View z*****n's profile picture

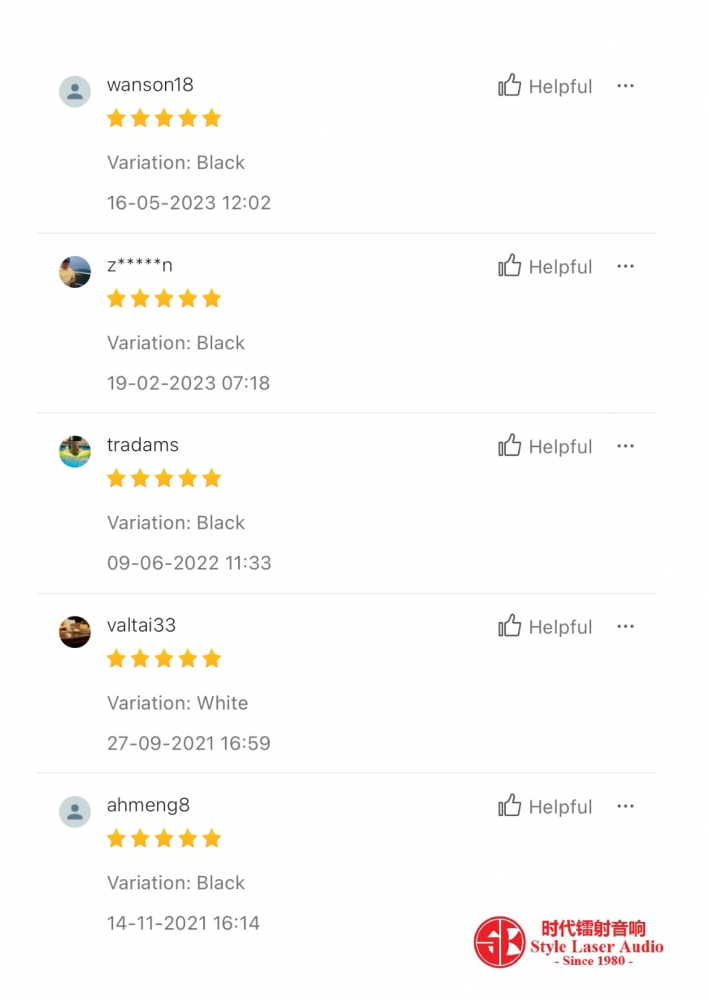75,272
